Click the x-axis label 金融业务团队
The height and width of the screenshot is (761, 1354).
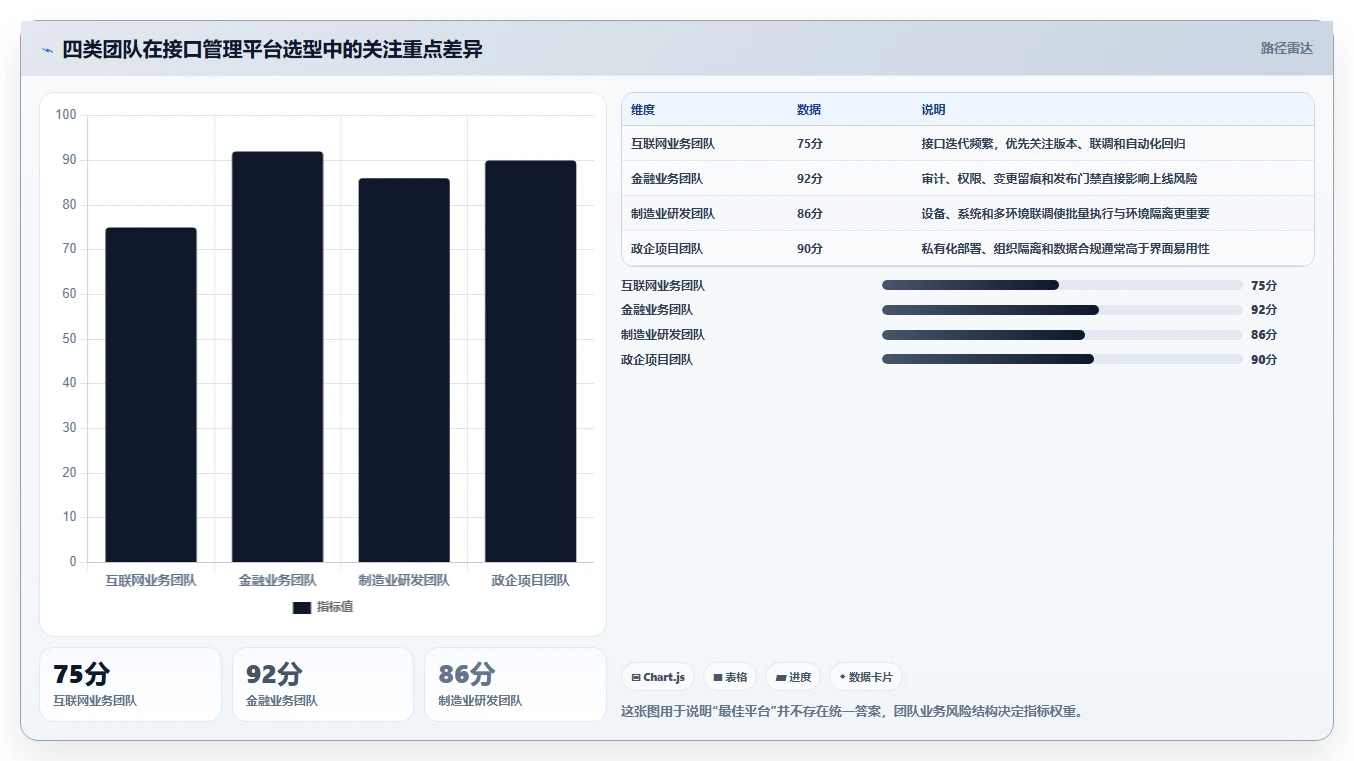point(277,580)
